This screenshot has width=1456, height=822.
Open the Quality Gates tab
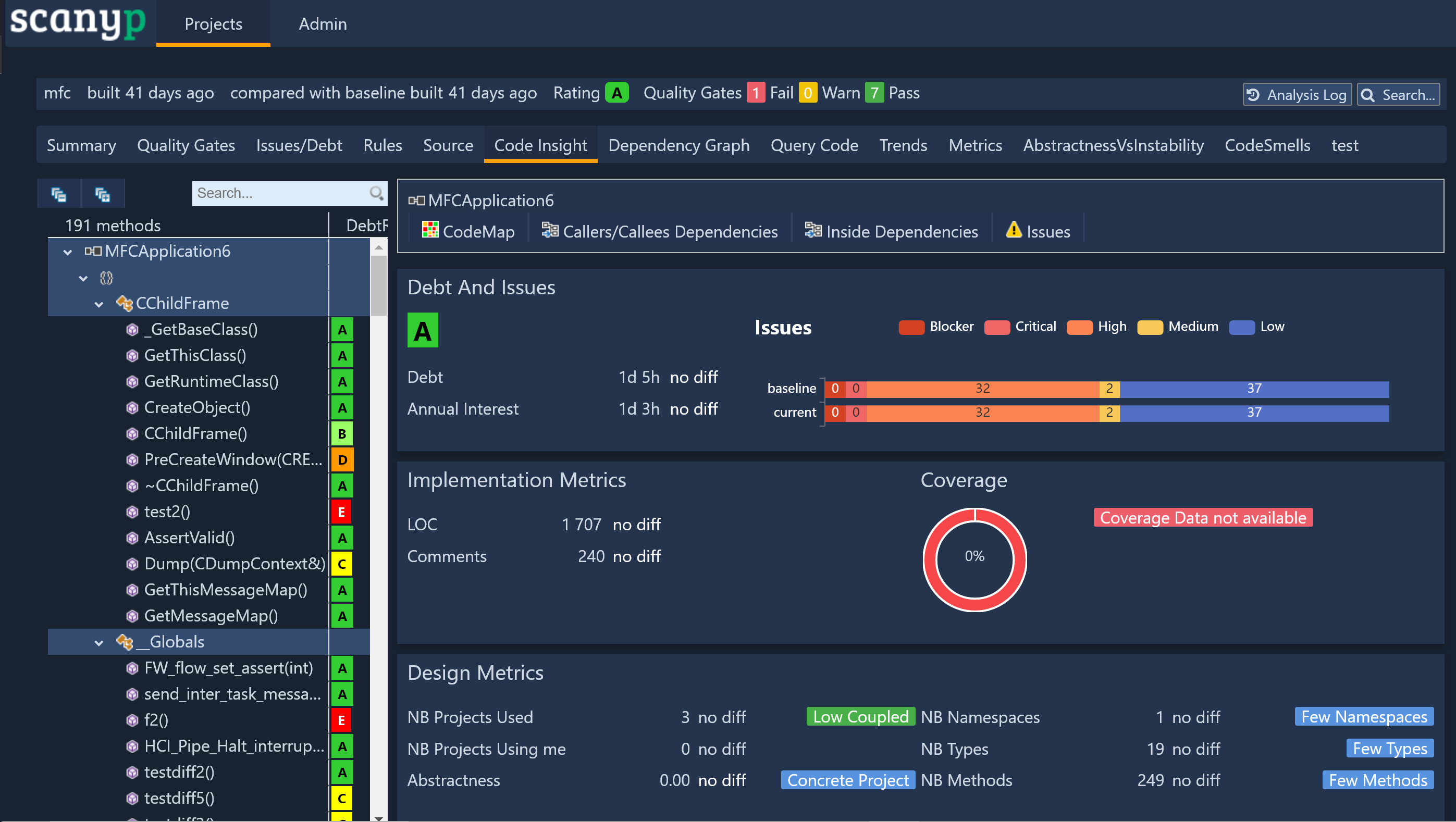[186, 145]
